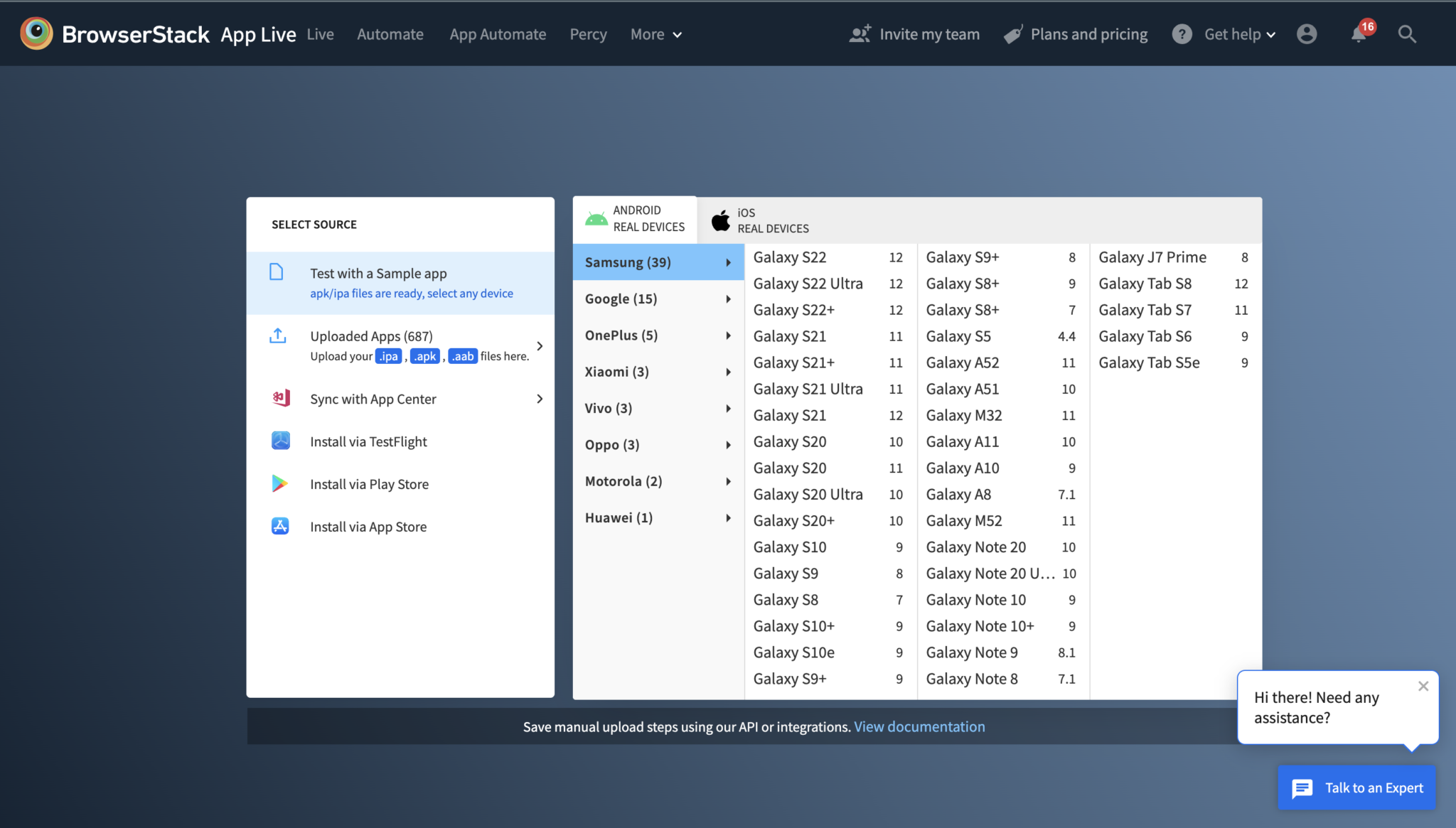The width and height of the screenshot is (1456, 828).
Task: Open the App Automate menu item
Action: [x=498, y=33]
